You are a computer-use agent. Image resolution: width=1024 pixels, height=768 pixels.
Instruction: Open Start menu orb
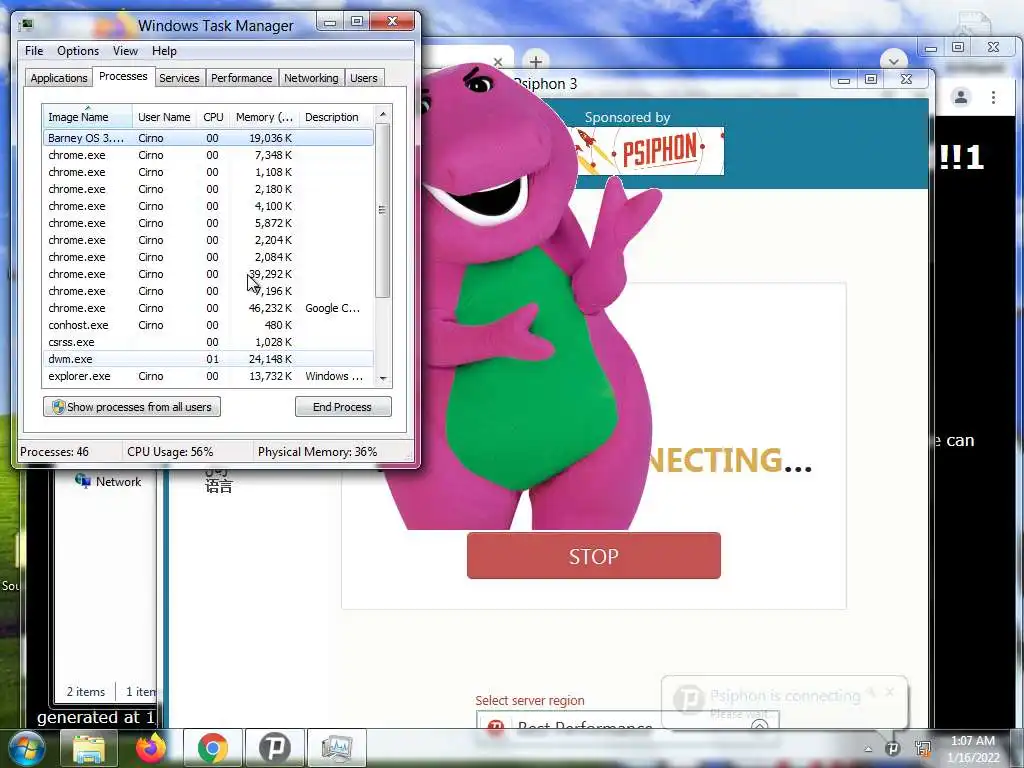26,748
